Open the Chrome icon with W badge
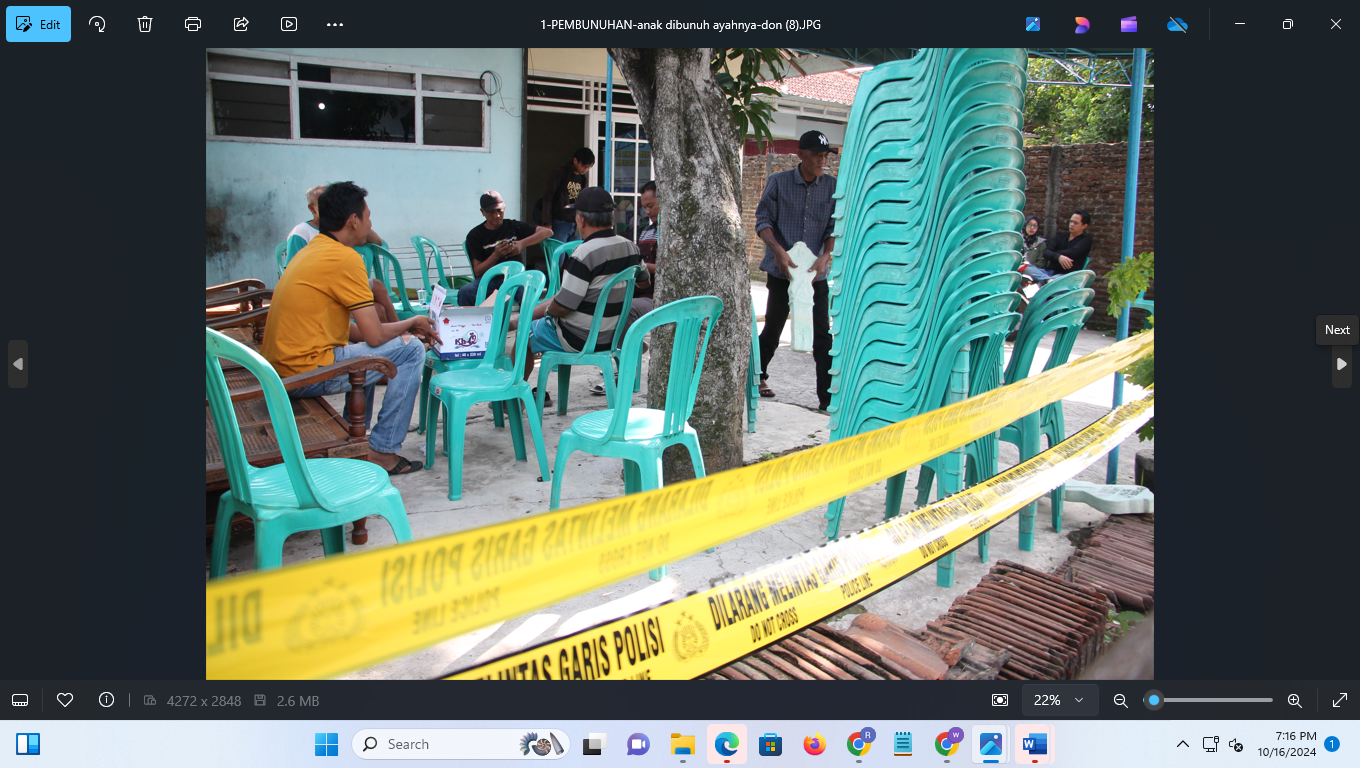 947,744
